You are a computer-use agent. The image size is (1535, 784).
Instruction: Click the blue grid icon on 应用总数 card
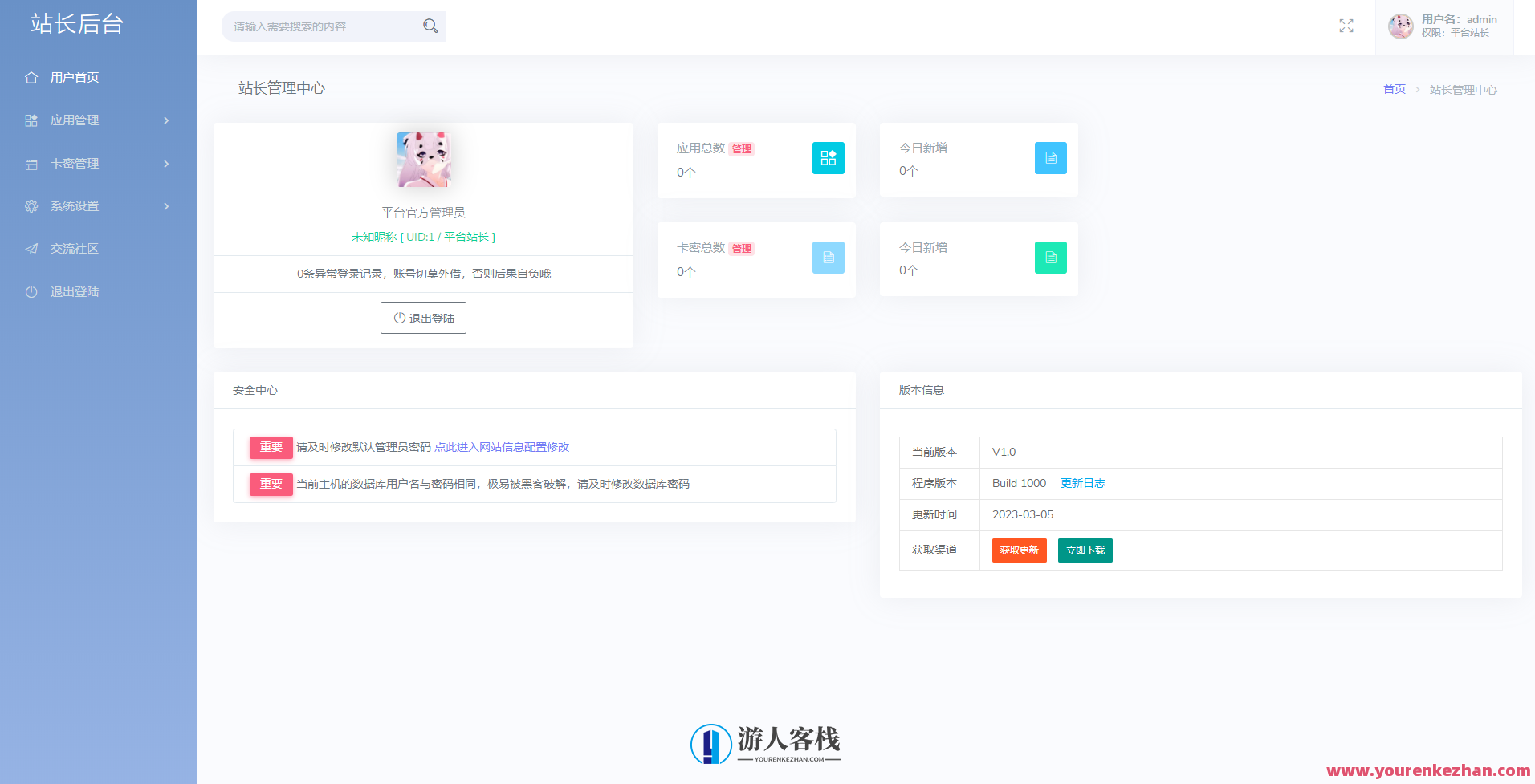828,158
